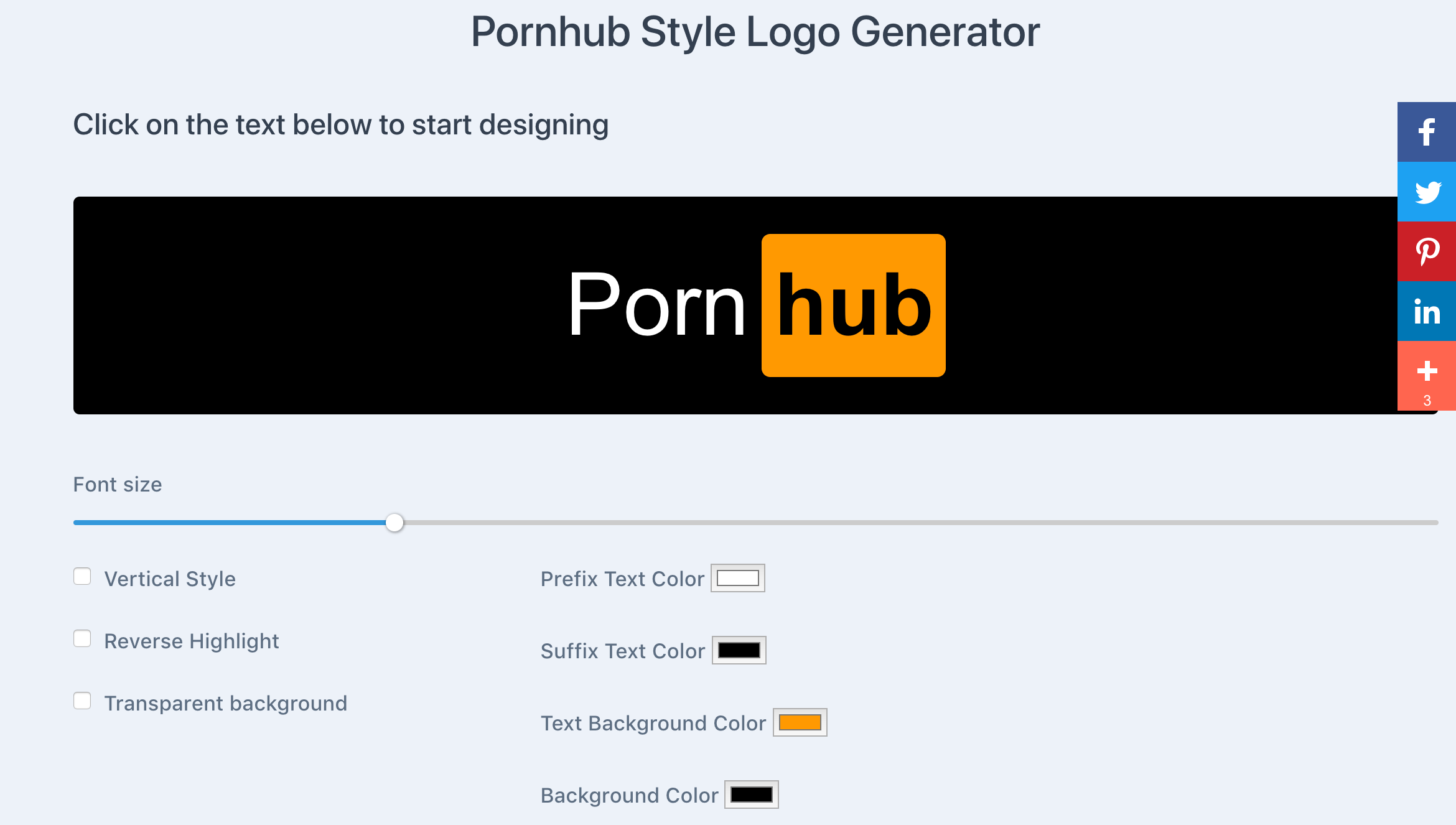The image size is (1456, 825).
Task: Click the Background Color swatch
Action: click(752, 795)
